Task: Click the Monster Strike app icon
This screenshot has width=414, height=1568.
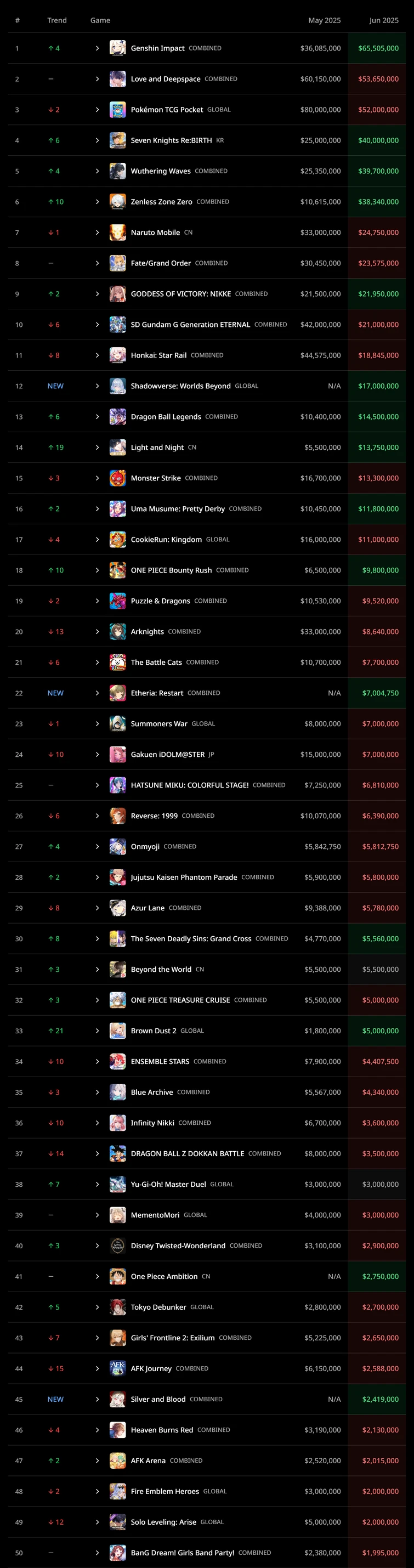Action: pyautogui.click(x=117, y=478)
